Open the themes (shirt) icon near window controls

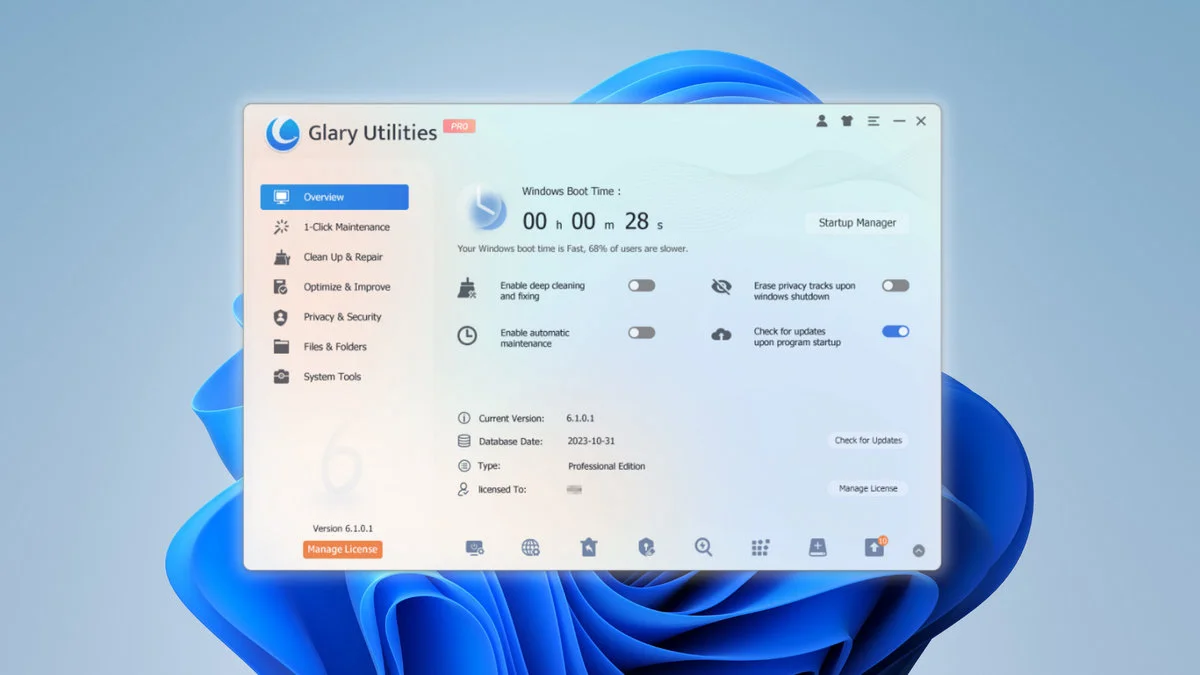(x=846, y=120)
